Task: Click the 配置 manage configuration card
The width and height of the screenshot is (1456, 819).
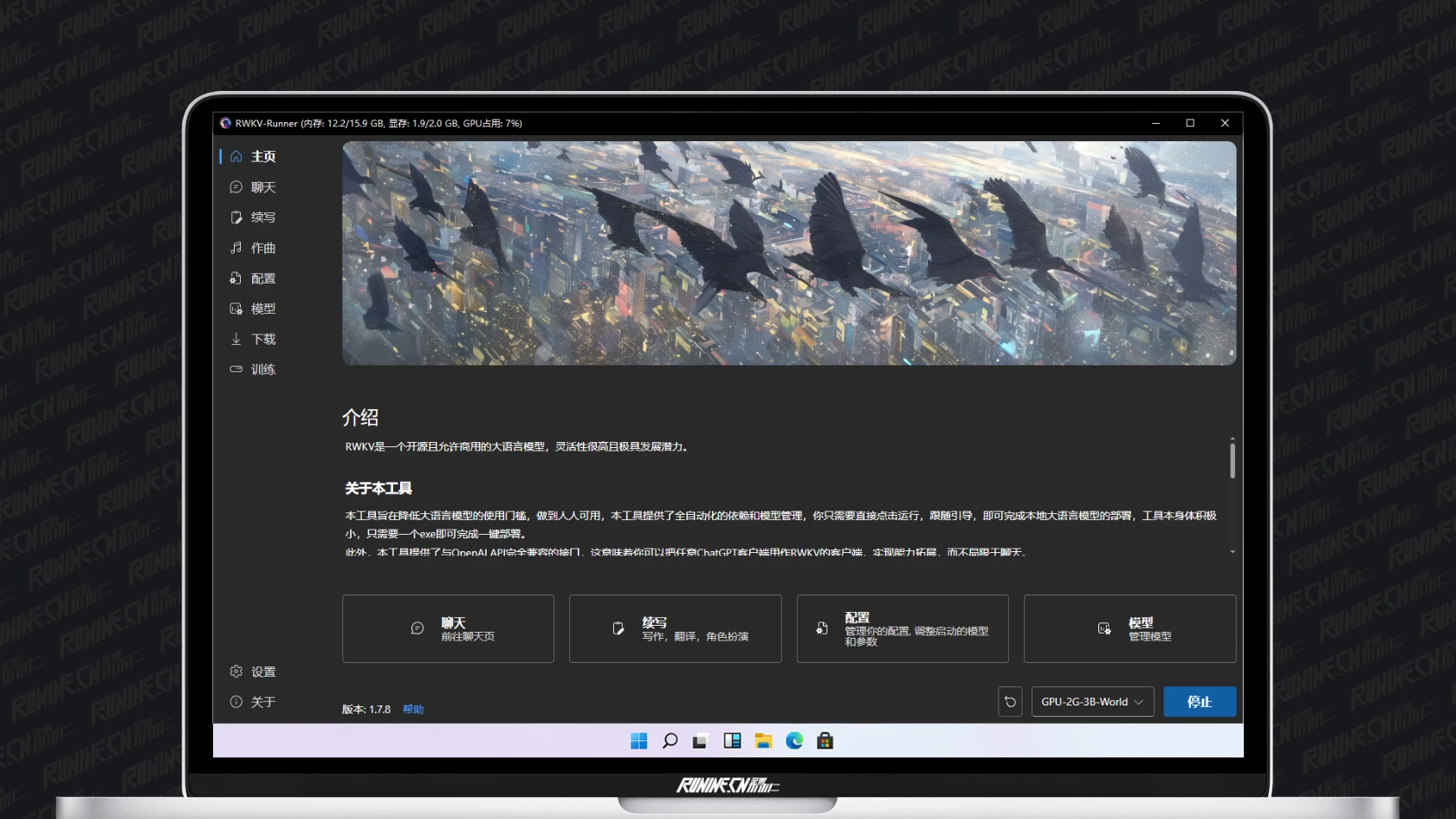Action: pos(902,629)
